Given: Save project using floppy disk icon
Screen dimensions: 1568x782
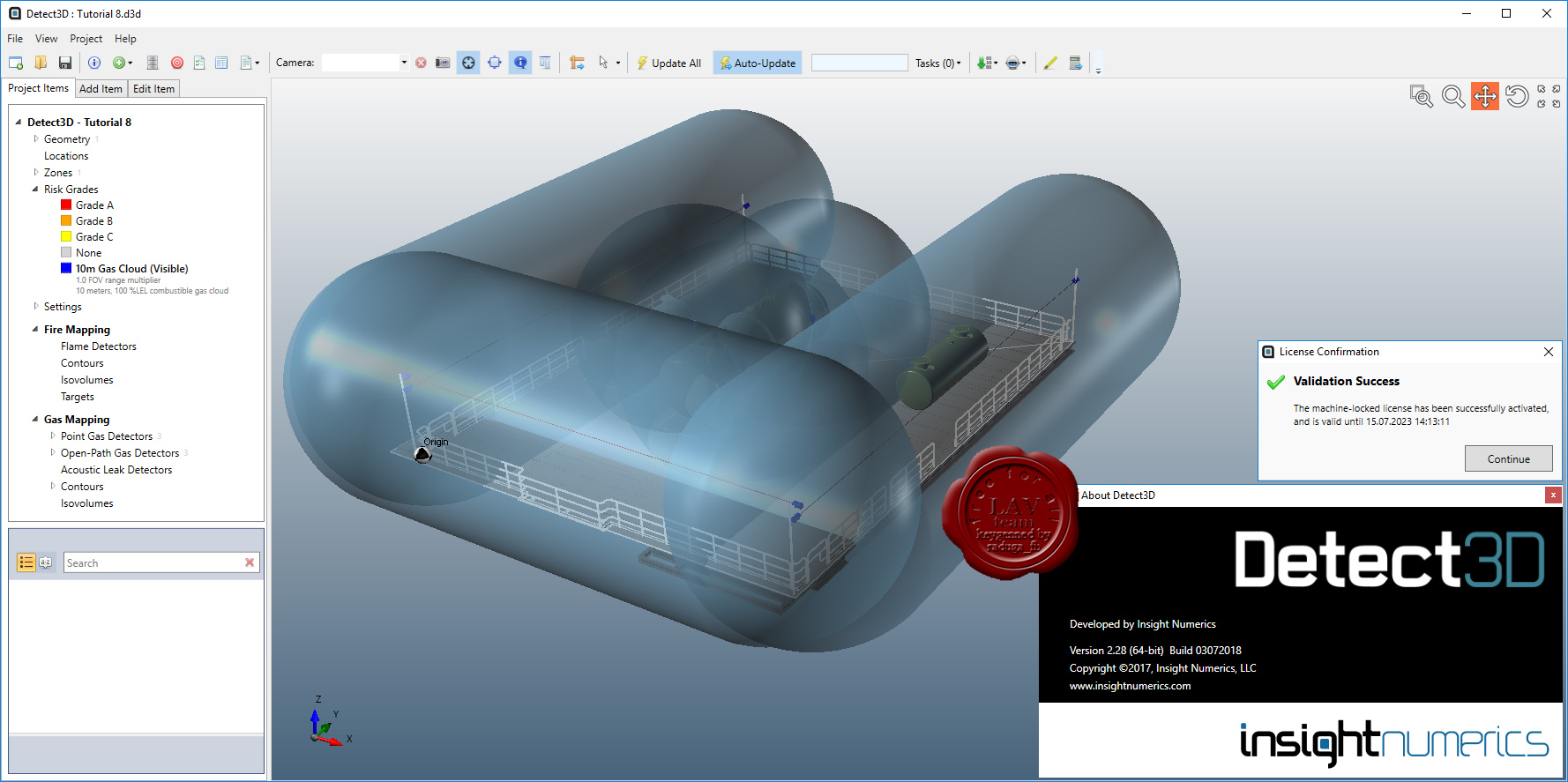Looking at the screenshot, I should click(65, 63).
